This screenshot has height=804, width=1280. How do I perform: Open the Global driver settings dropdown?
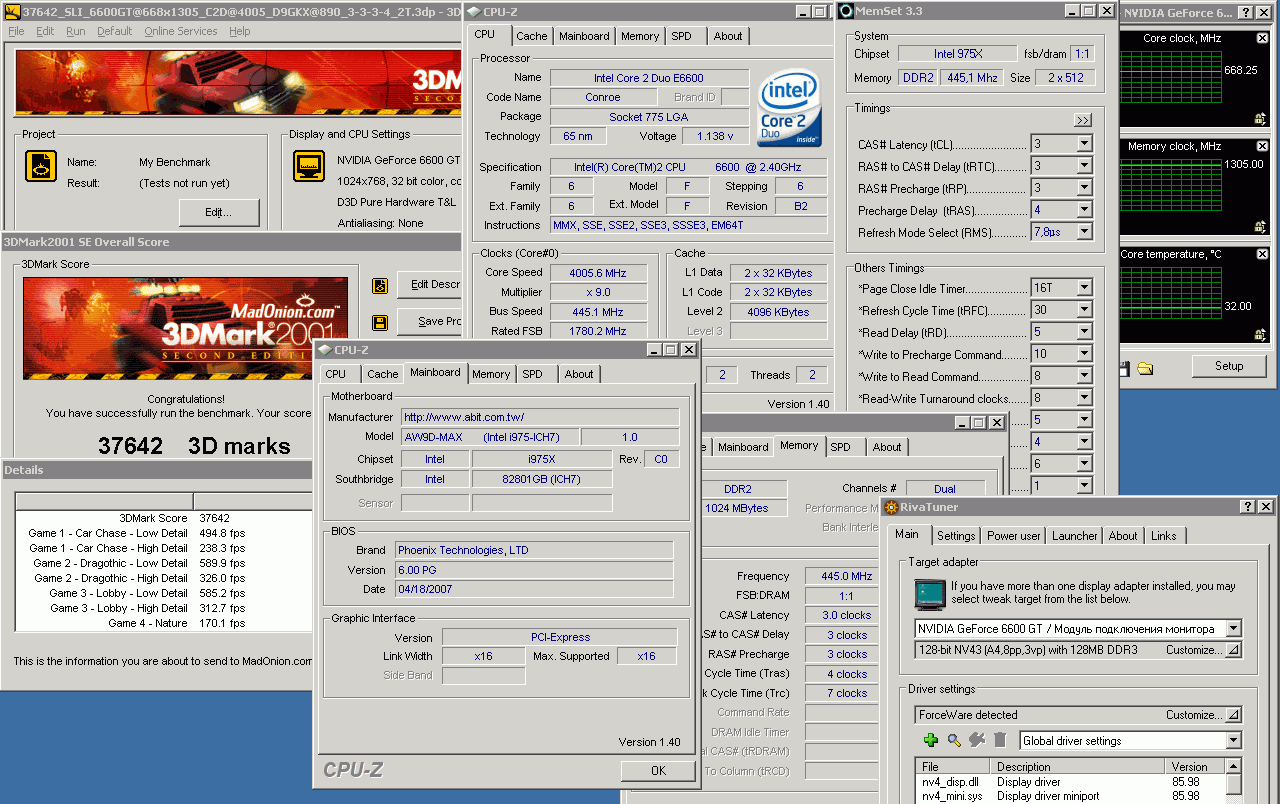pyautogui.click(x=1233, y=741)
